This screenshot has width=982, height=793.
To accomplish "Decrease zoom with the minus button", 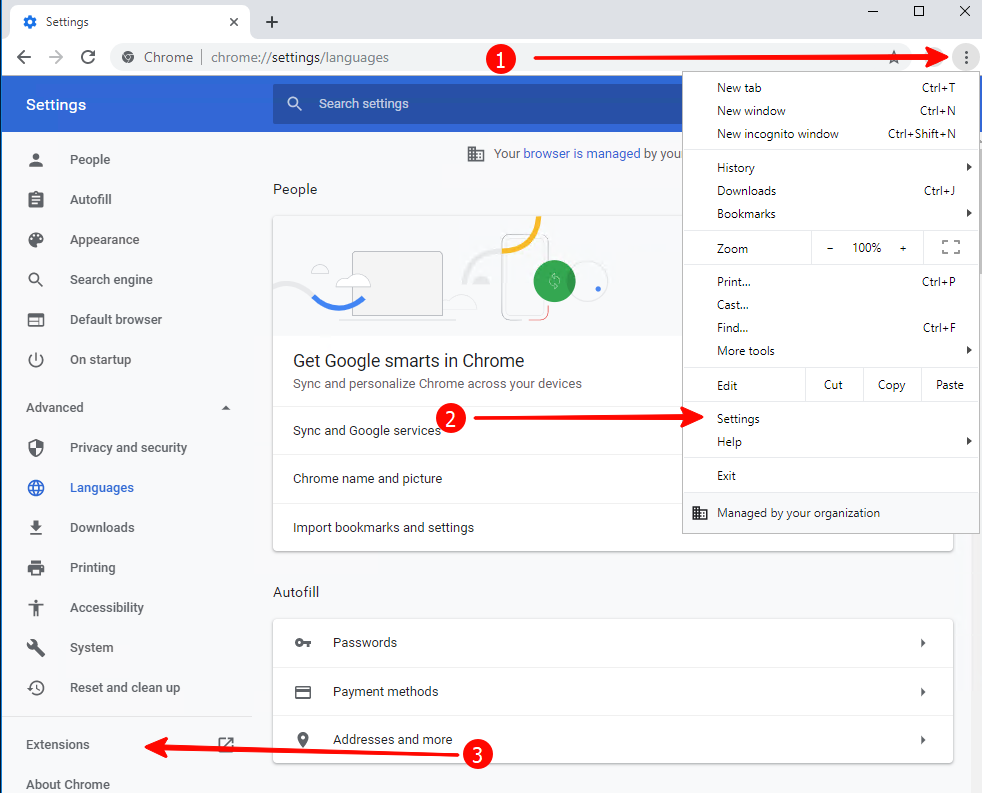I will 830,248.
